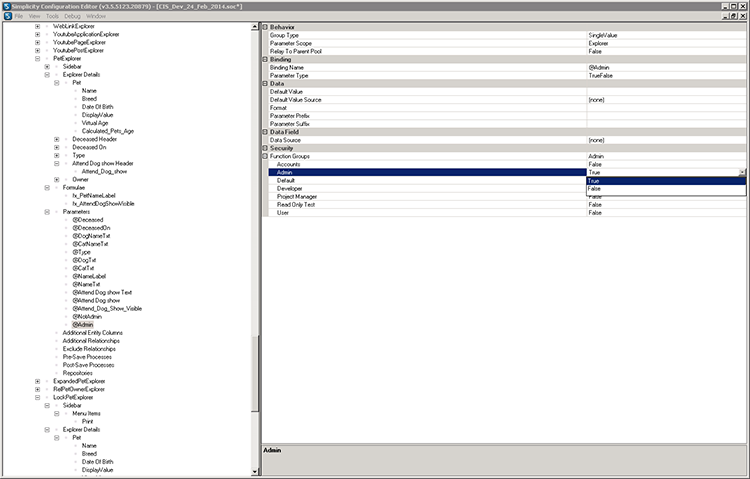Expand the Deceased On node
Viewport: 750px width, 479px height.
(x=56, y=147)
